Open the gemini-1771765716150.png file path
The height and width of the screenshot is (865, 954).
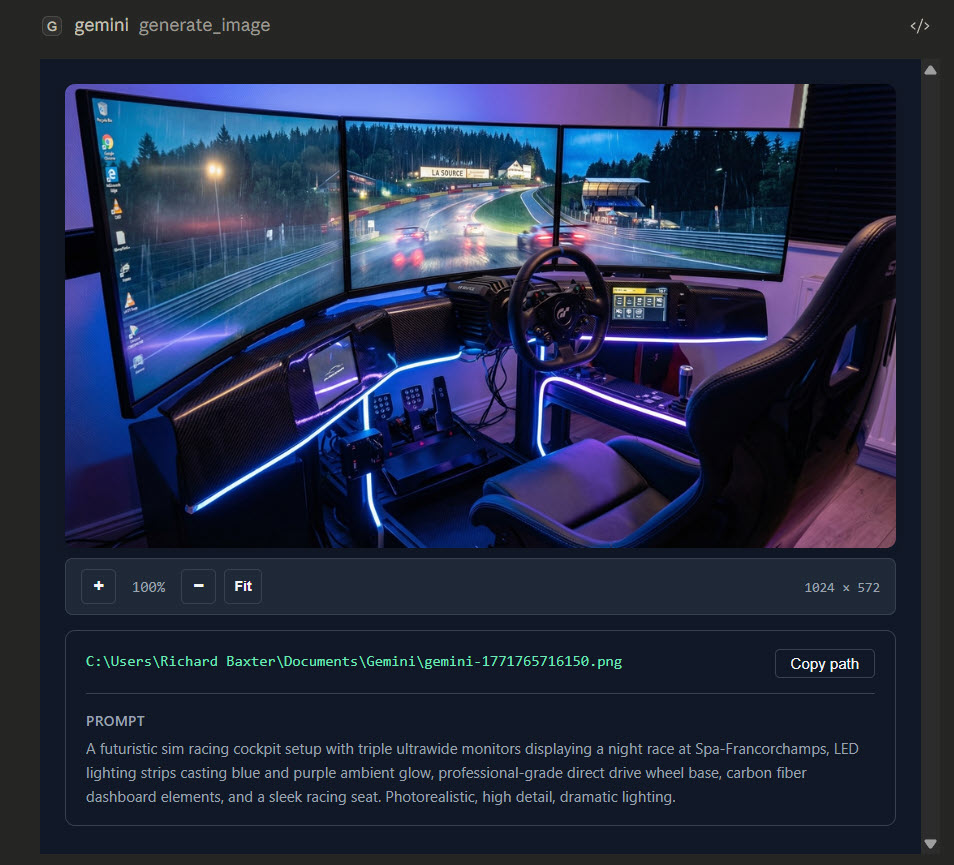pos(352,661)
